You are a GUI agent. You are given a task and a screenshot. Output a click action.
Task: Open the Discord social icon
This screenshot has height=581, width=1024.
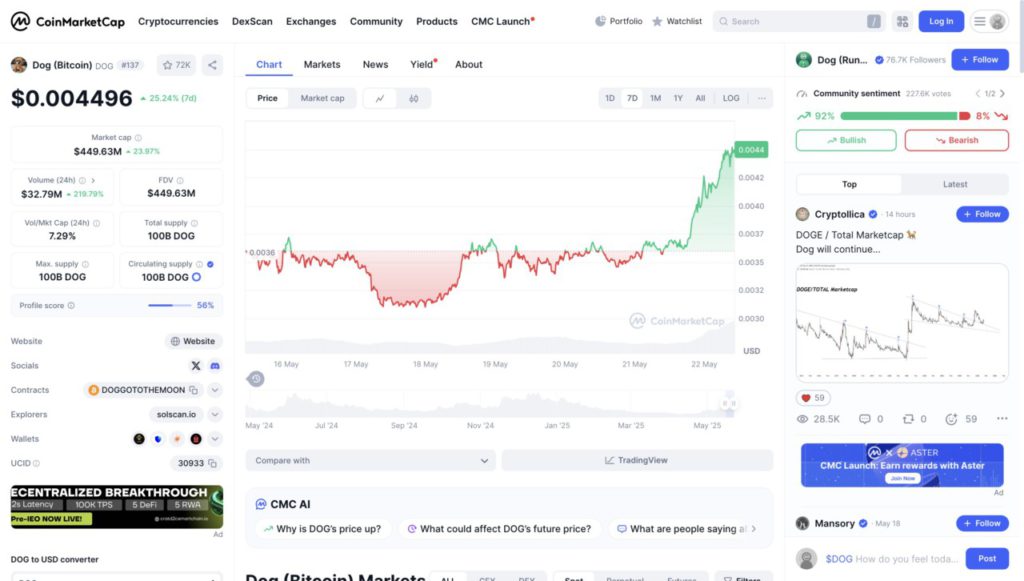tap(214, 366)
